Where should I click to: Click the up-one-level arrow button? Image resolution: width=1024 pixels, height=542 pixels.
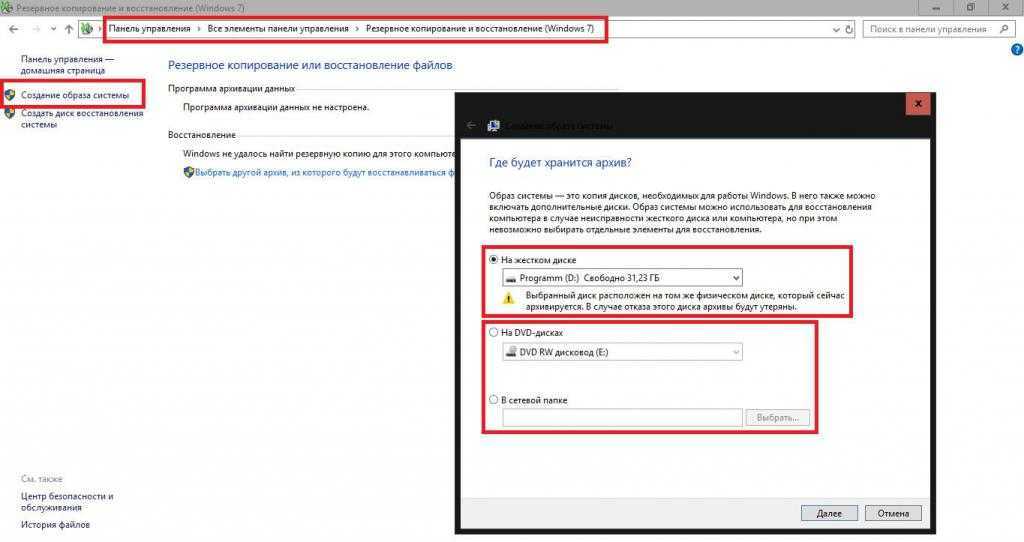coord(68,29)
